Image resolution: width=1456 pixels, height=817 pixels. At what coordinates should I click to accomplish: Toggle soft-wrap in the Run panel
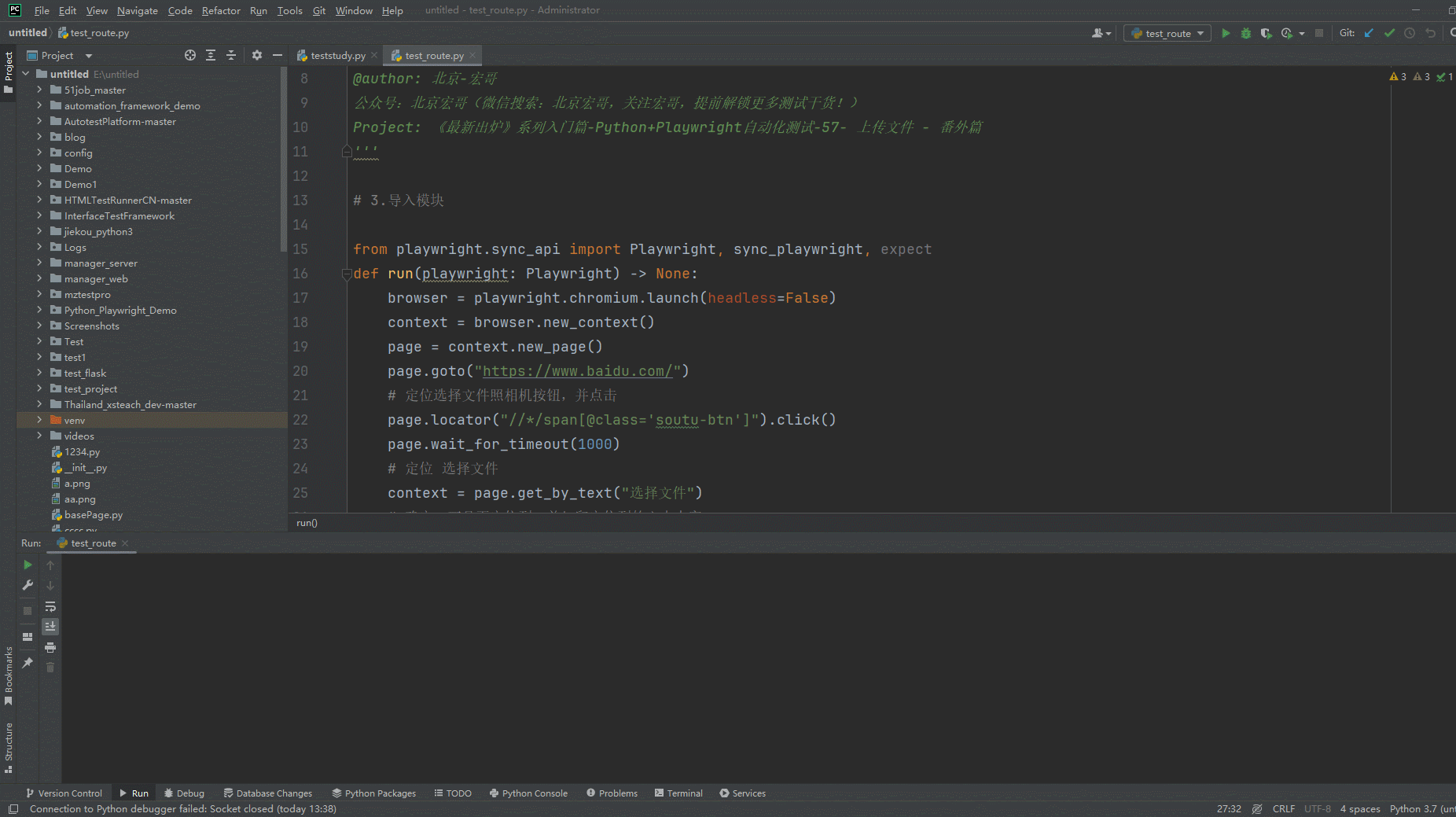pos(50,606)
